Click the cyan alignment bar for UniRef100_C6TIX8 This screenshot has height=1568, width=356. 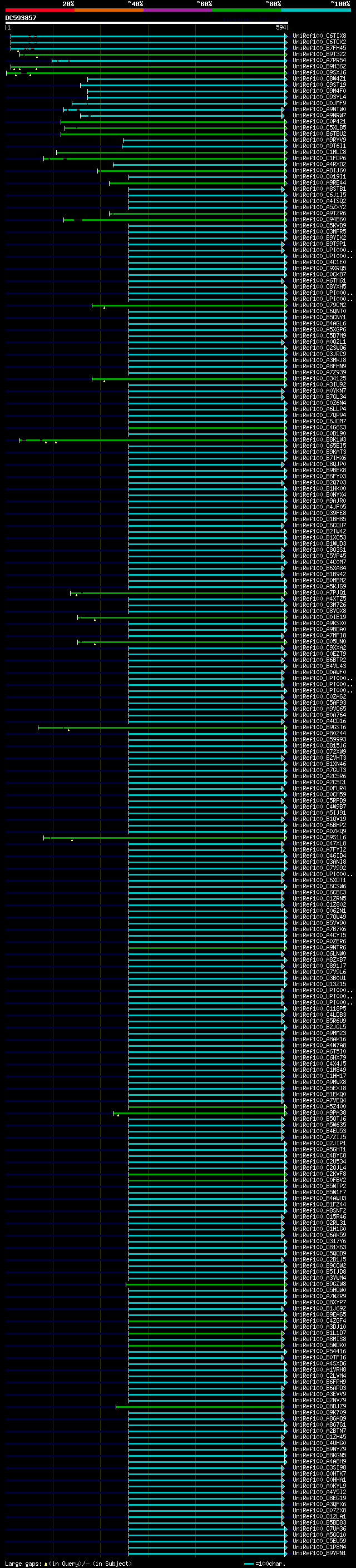coord(149,36)
